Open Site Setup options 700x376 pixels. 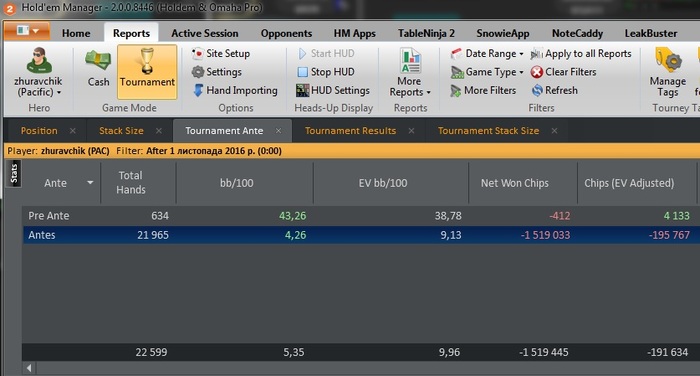point(221,54)
